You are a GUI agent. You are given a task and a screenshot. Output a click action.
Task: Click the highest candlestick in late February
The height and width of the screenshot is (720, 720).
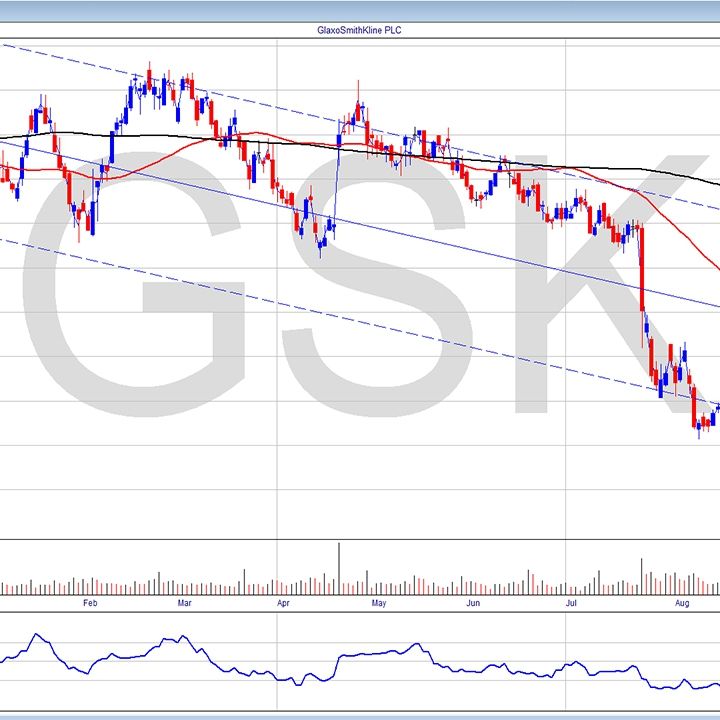[x=149, y=78]
